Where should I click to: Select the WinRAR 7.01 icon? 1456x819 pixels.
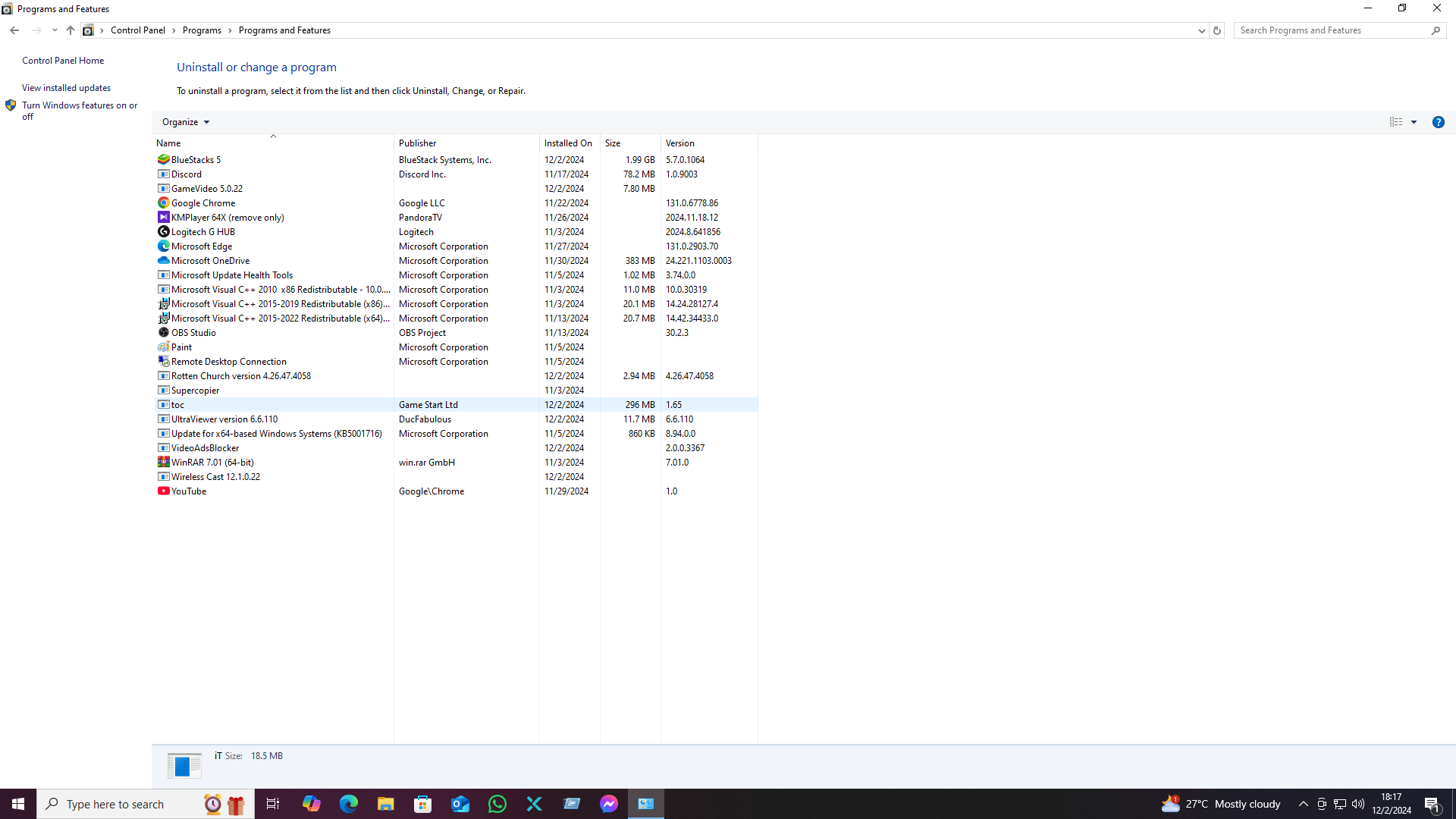163,463
